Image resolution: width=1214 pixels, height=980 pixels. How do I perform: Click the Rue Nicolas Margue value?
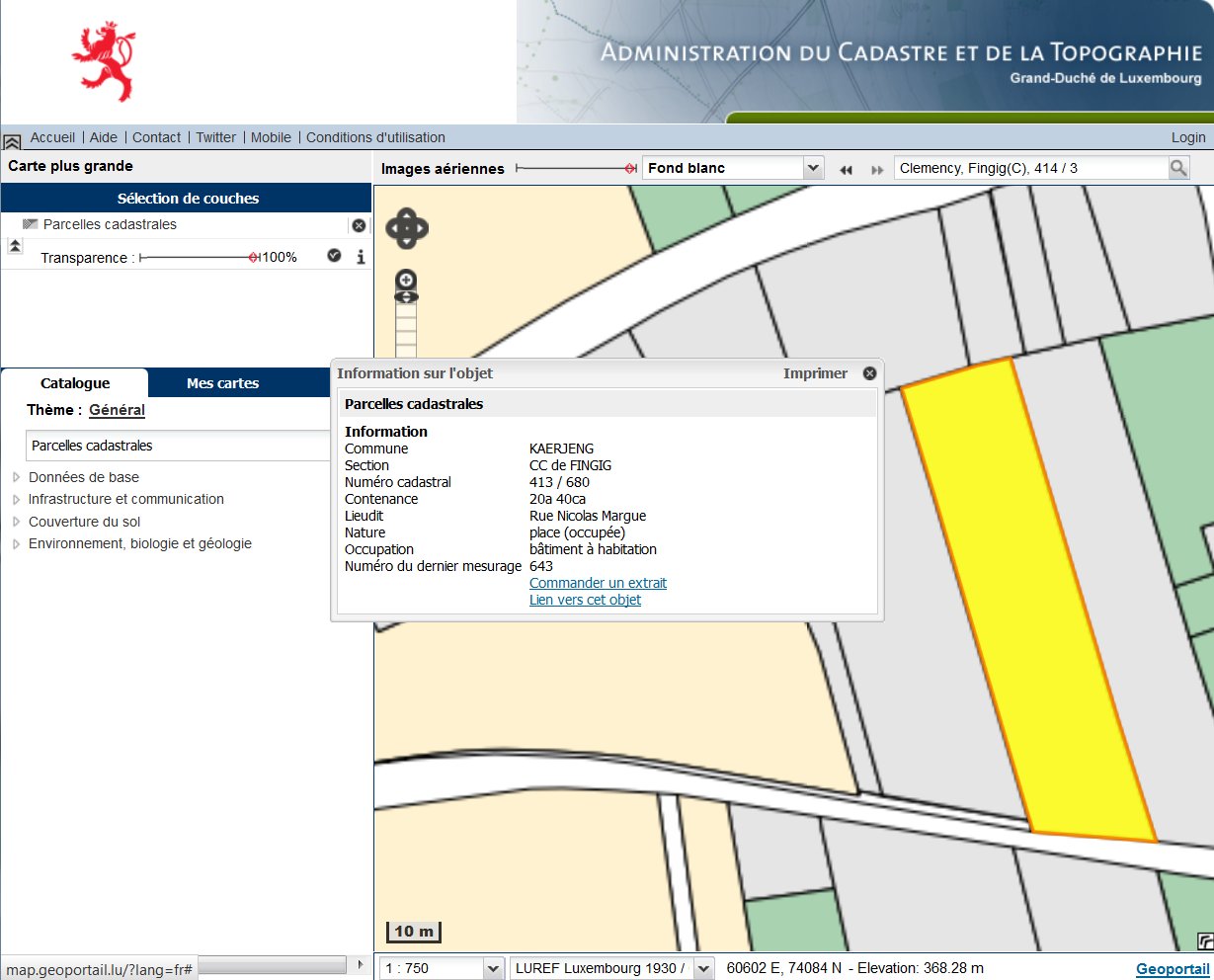coord(588,516)
